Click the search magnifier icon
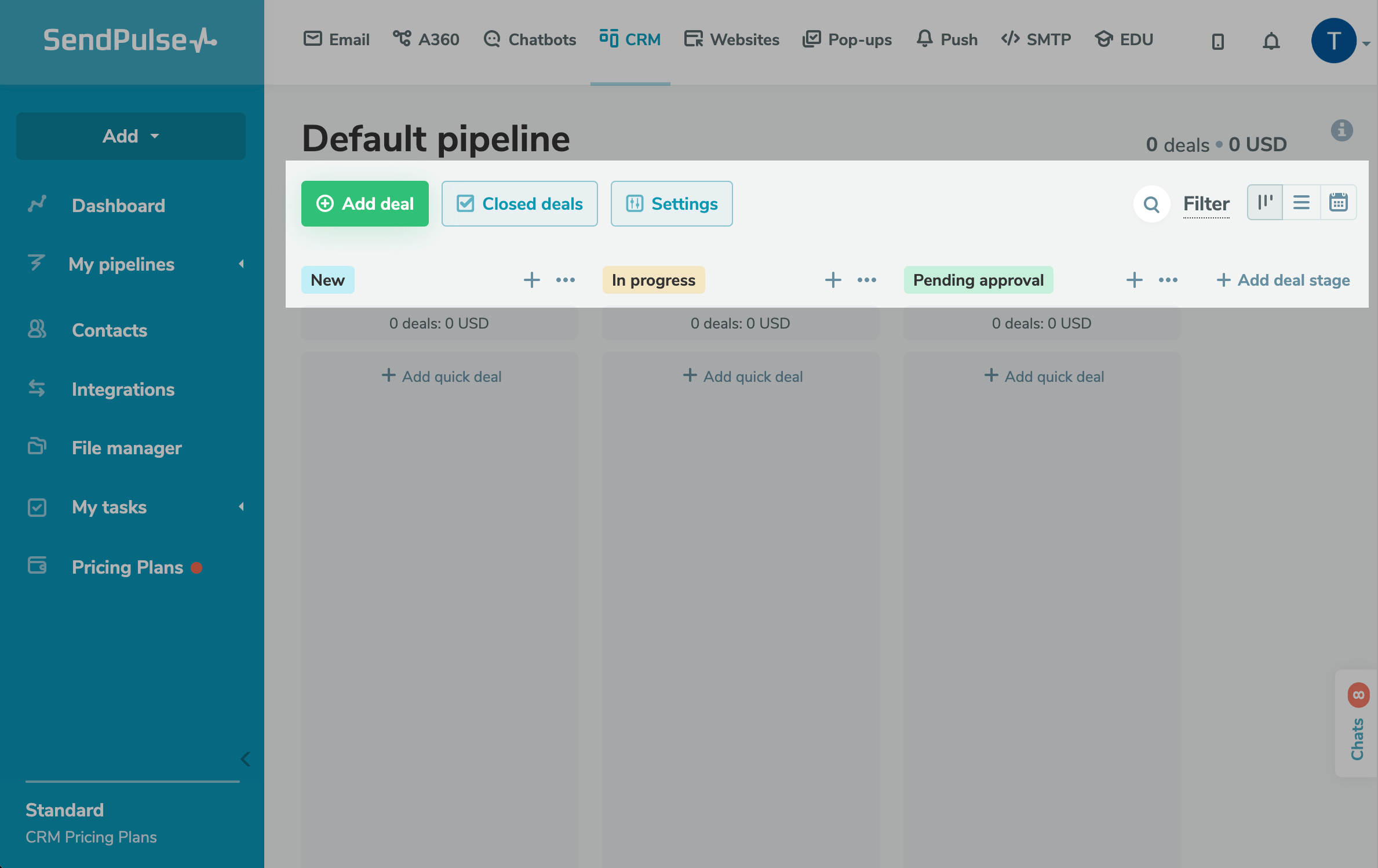This screenshot has width=1378, height=868. click(x=1151, y=204)
